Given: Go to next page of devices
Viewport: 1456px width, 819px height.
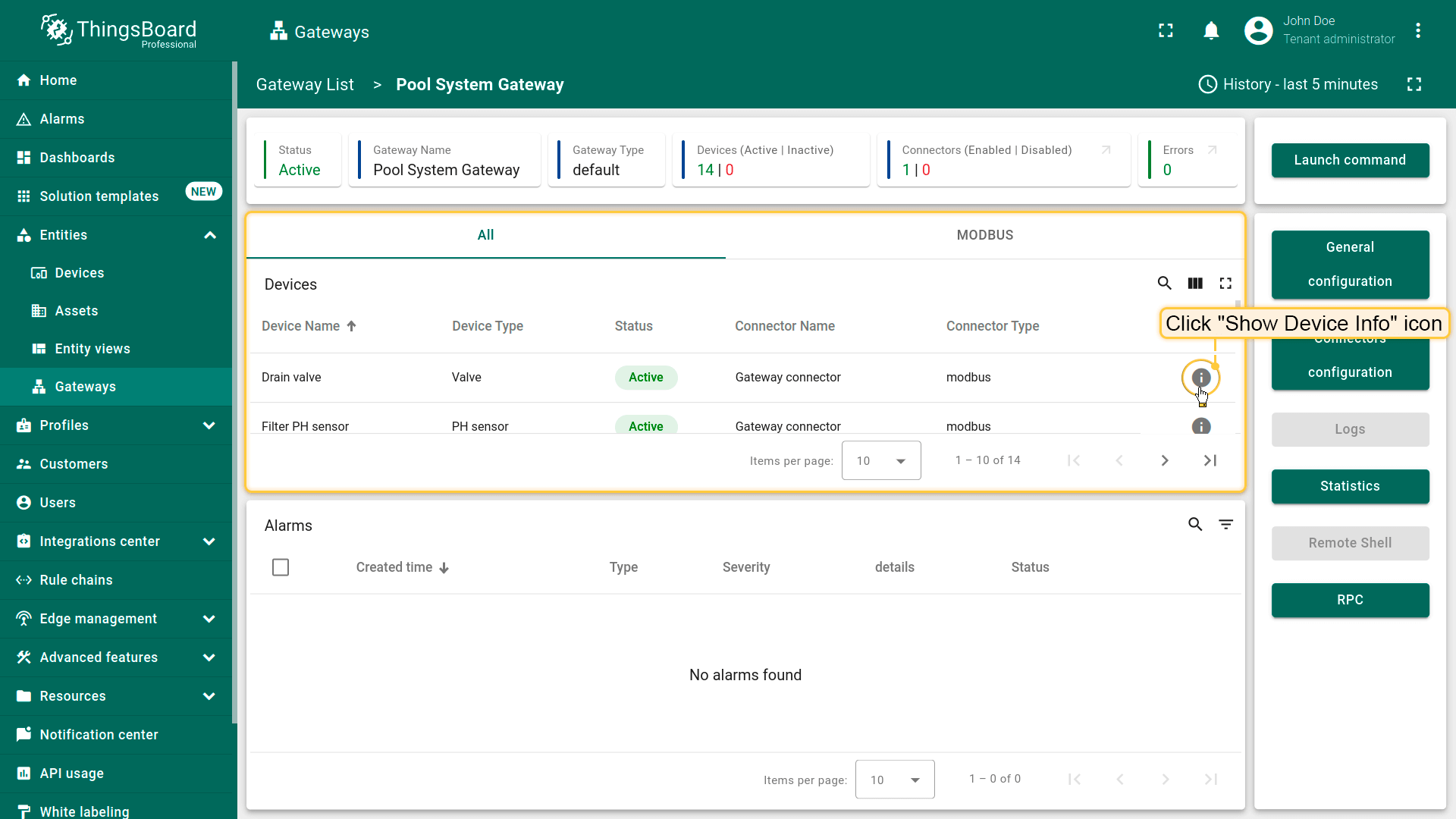Looking at the screenshot, I should [1165, 461].
